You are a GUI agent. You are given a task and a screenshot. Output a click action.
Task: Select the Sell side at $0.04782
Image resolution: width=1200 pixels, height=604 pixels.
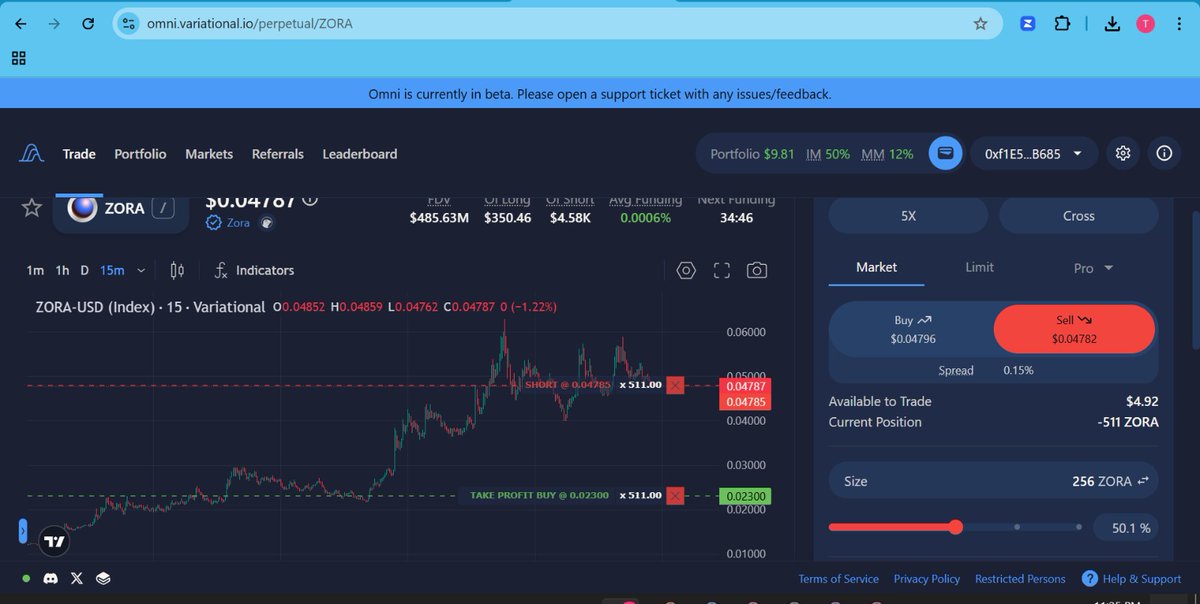(1074, 330)
